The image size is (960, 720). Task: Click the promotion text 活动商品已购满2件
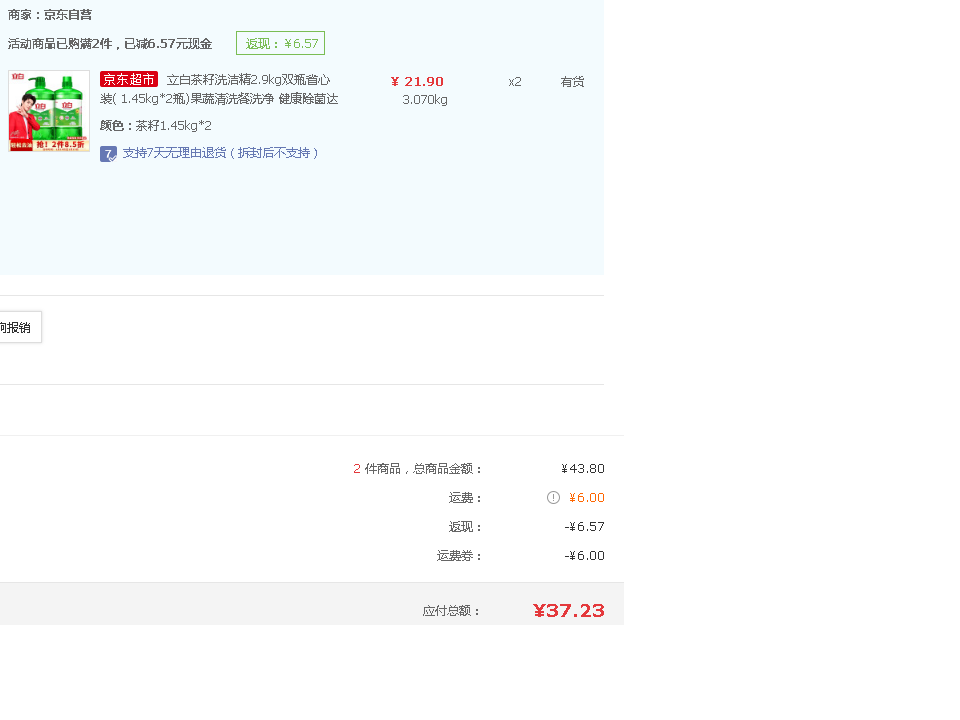click(x=60, y=43)
